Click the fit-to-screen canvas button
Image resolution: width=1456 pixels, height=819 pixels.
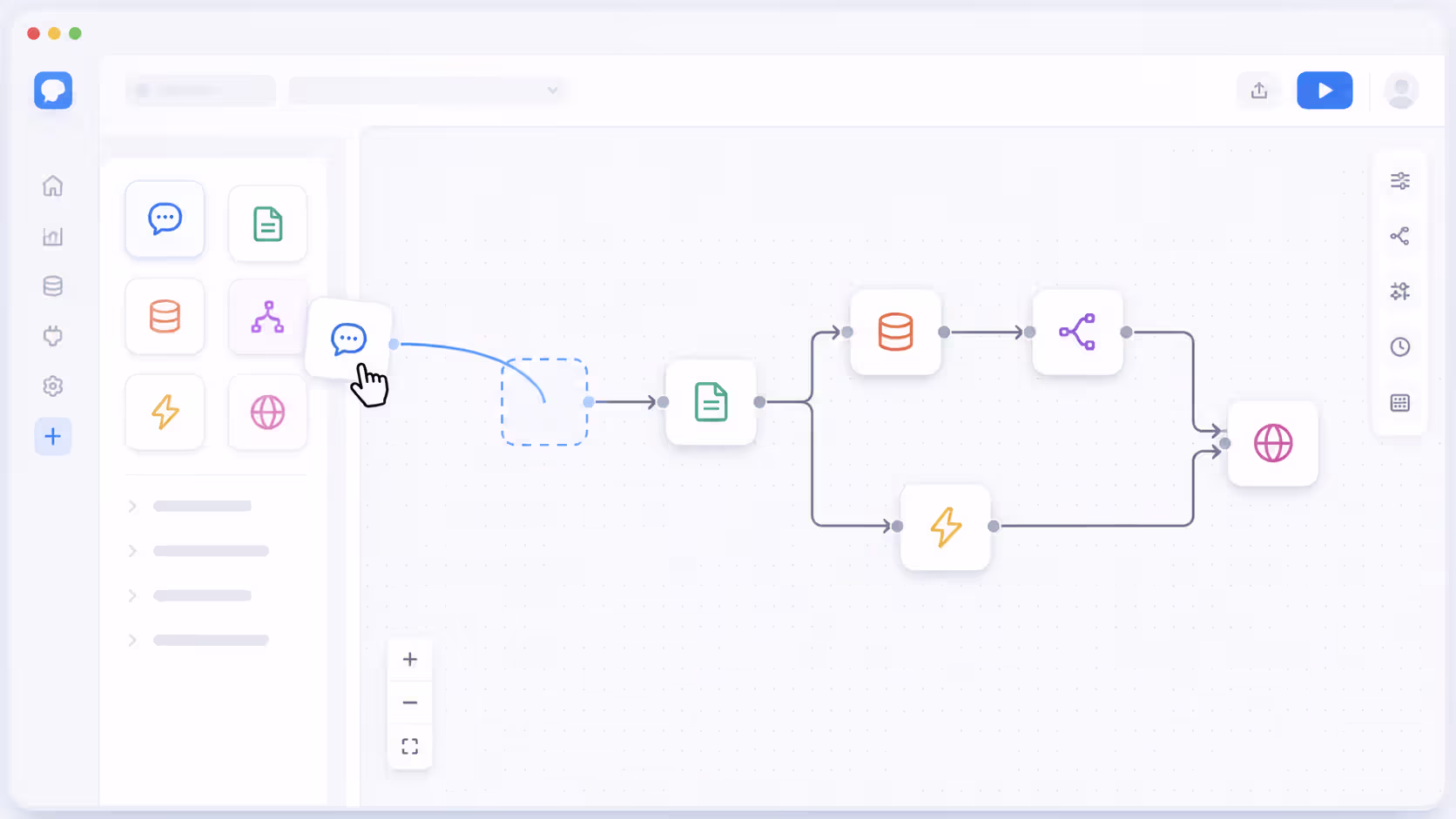pyautogui.click(x=410, y=747)
